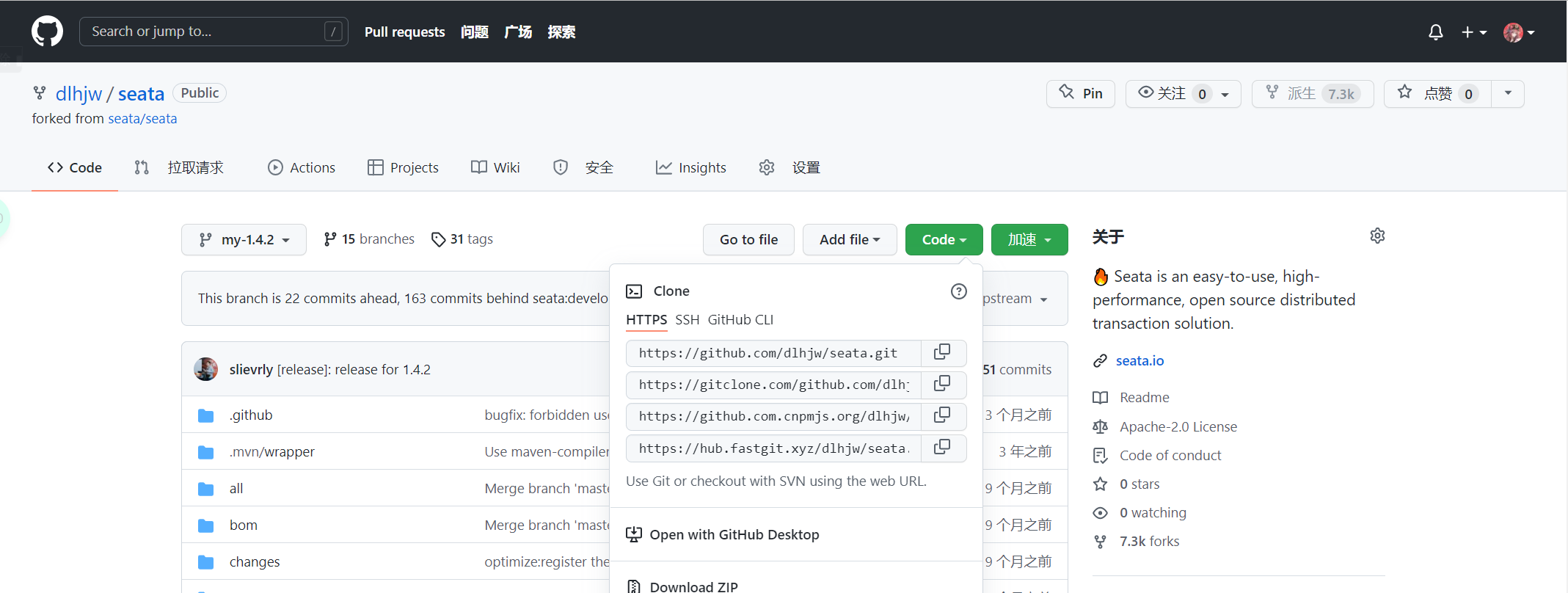Image resolution: width=1568 pixels, height=593 pixels.
Task: Switch to the Actions tab
Action: 302,168
